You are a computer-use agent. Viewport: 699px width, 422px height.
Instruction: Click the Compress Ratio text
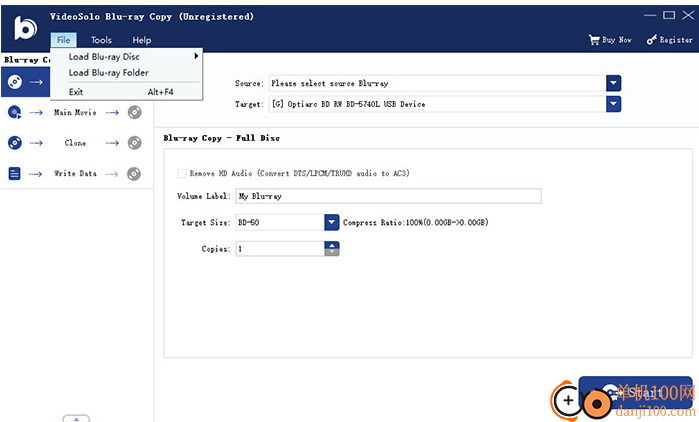click(415, 222)
